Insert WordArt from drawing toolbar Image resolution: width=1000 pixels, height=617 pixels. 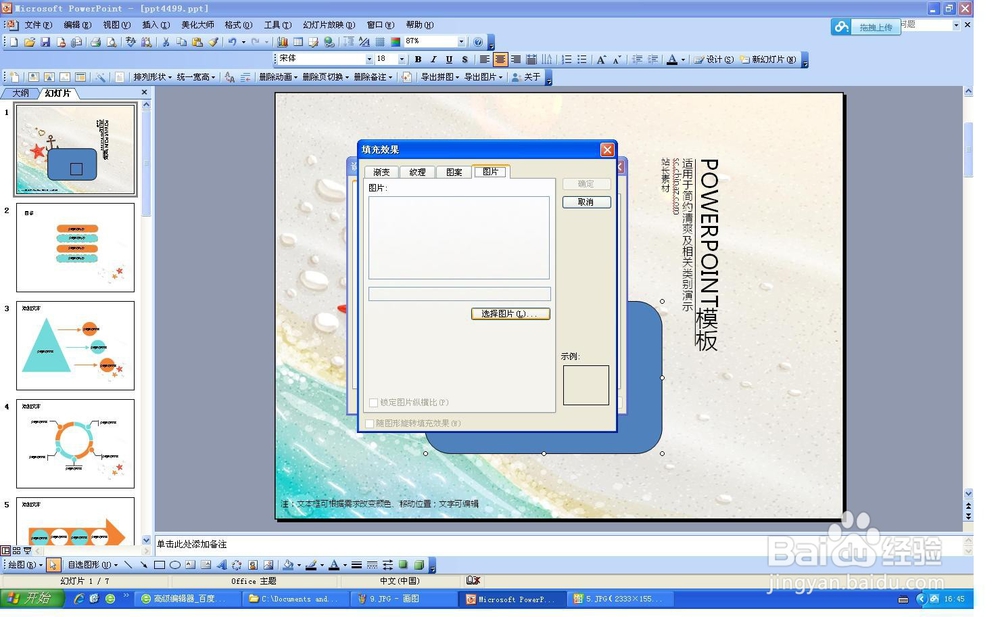221,565
